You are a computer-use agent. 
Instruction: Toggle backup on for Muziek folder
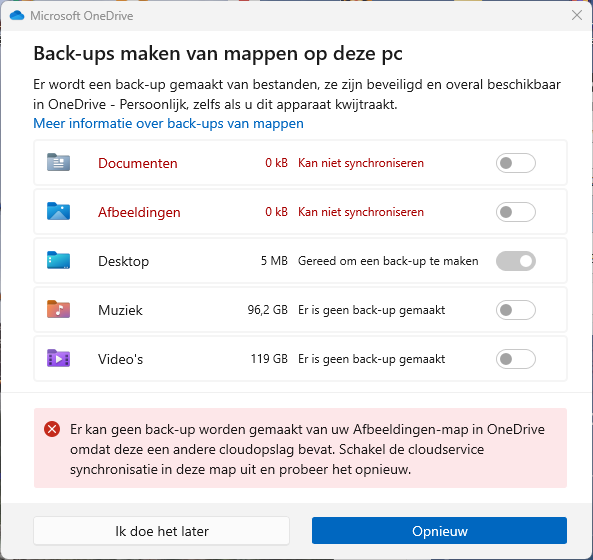pos(515,310)
